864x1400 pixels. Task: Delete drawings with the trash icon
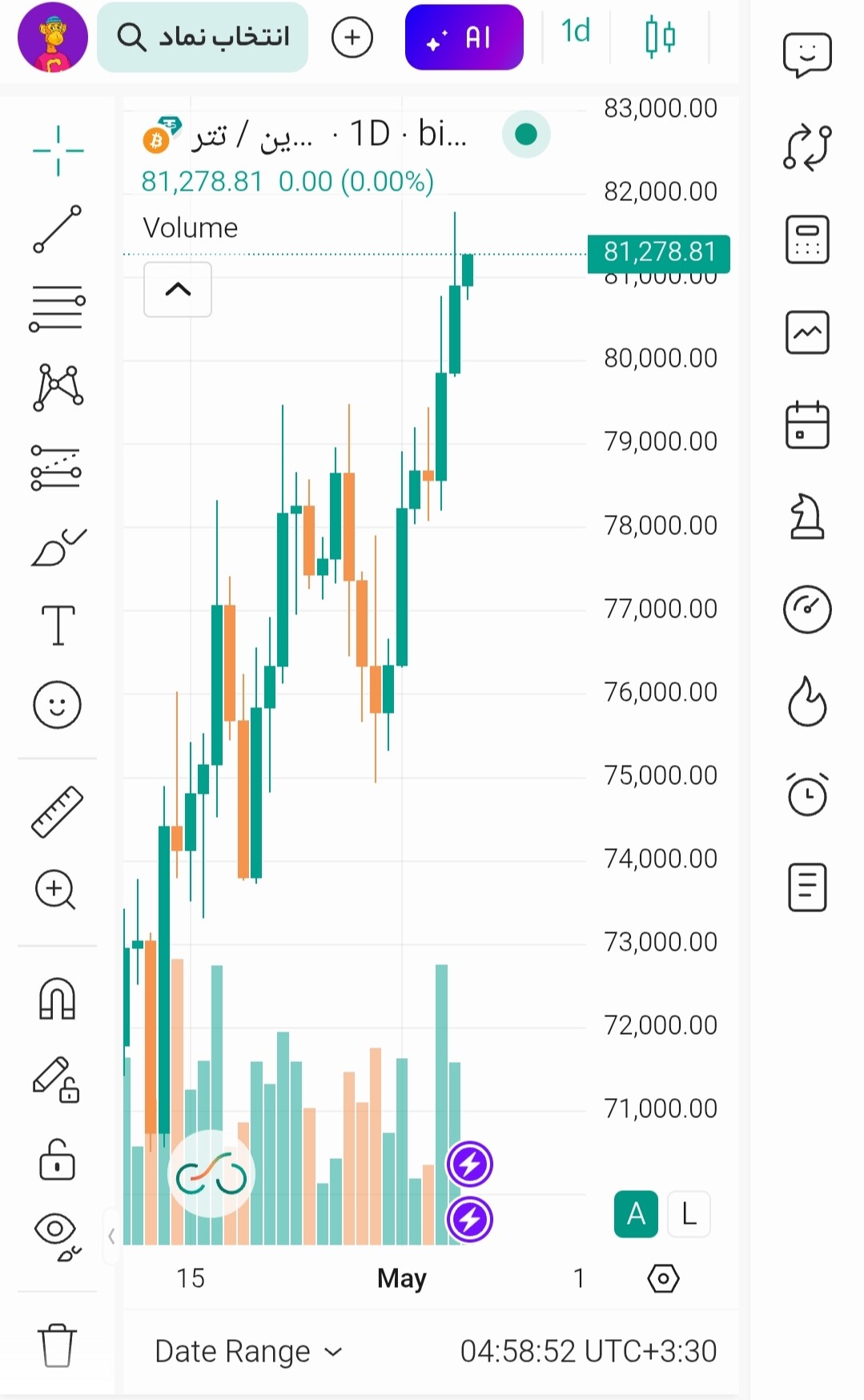[x=57, y=1345]
